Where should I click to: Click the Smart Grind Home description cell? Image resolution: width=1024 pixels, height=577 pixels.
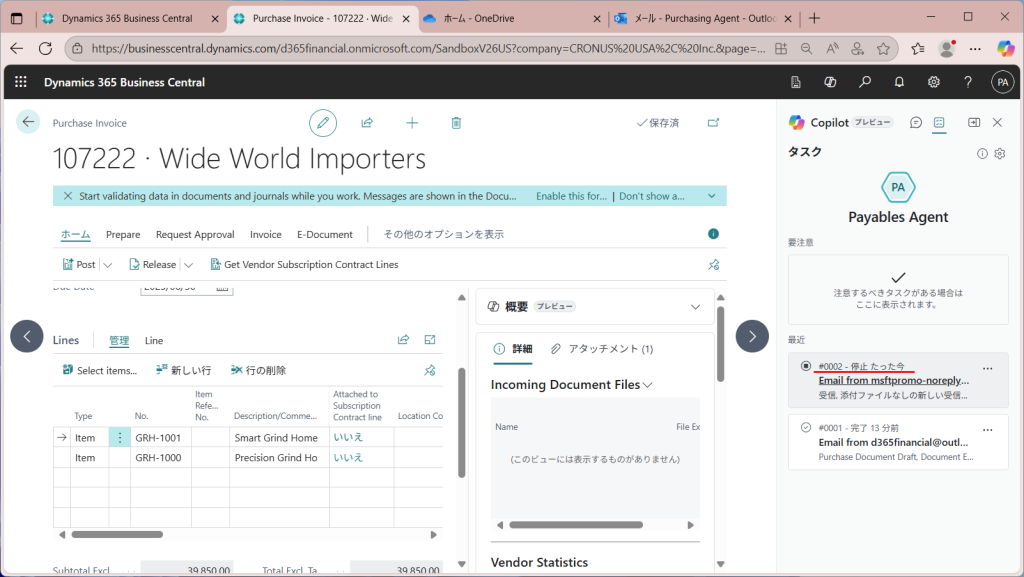280,437
